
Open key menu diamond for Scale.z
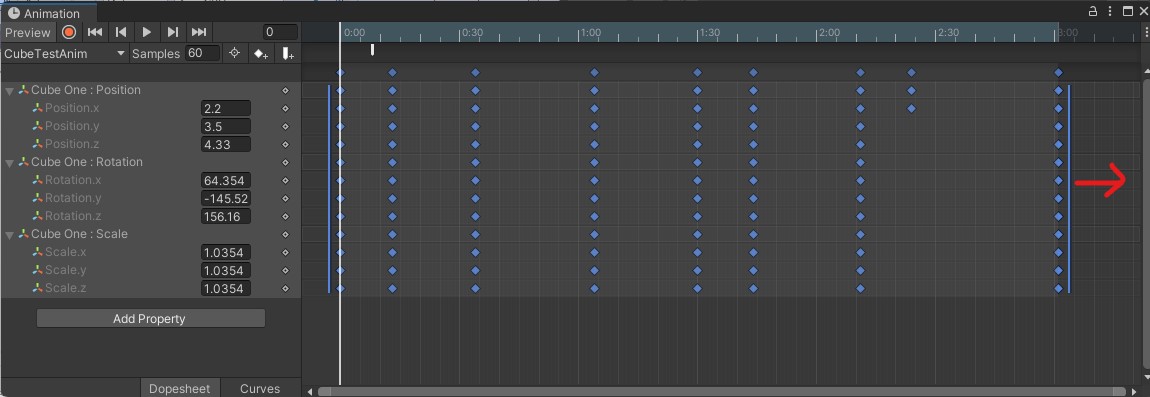point(286,288)
